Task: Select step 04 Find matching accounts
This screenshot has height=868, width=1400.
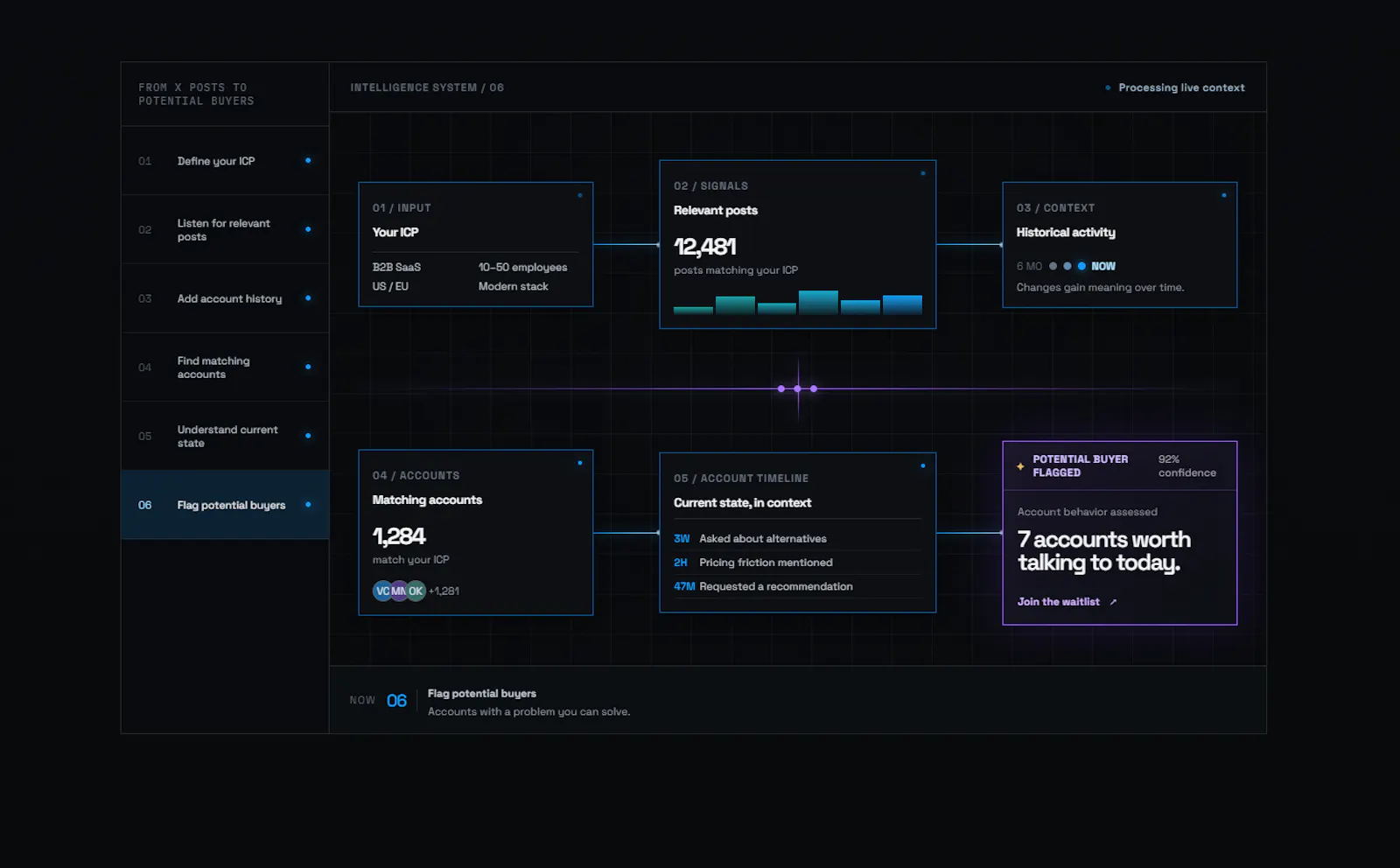Action: [x=225, y=367]
